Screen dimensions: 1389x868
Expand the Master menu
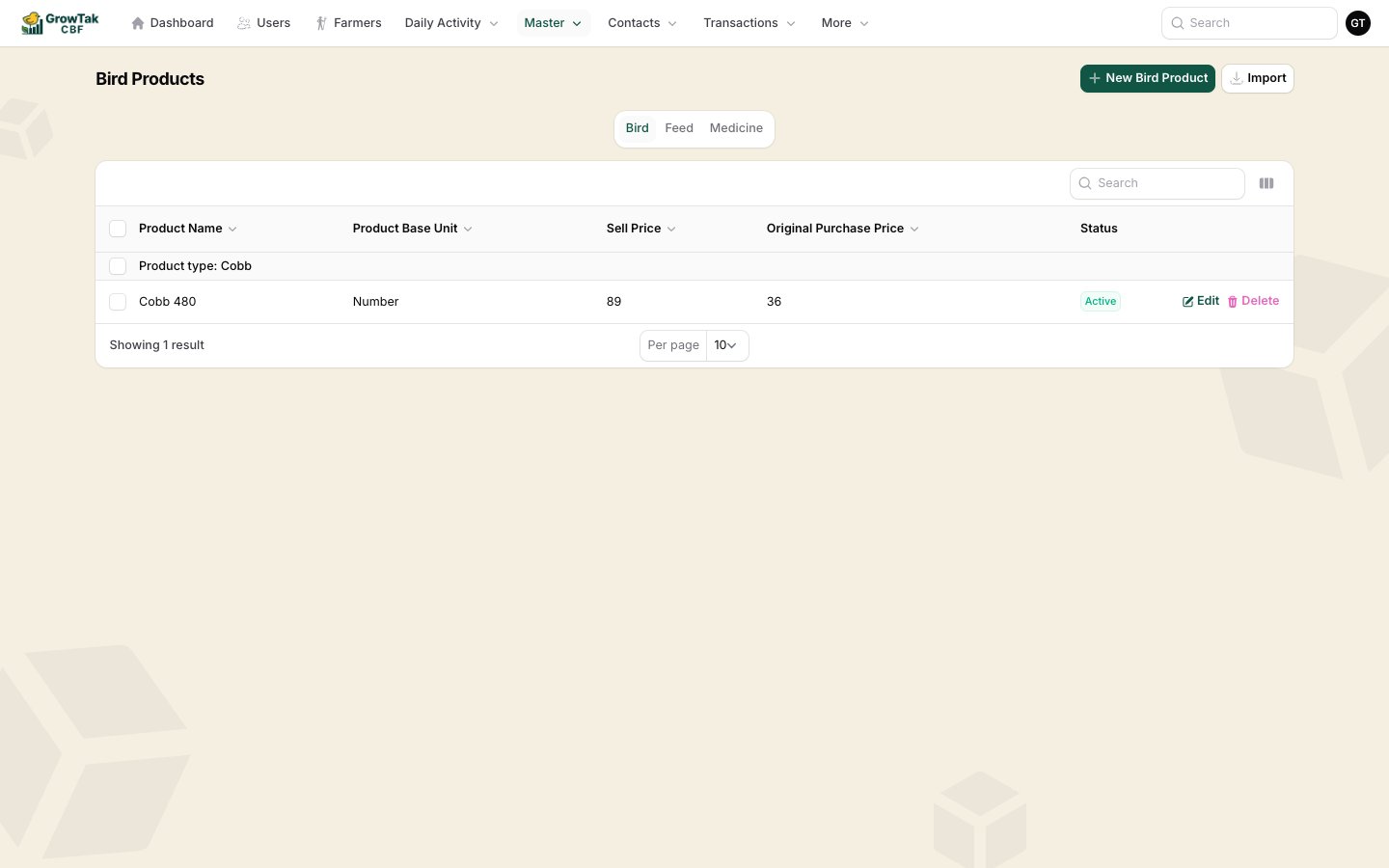click(553, 23)
